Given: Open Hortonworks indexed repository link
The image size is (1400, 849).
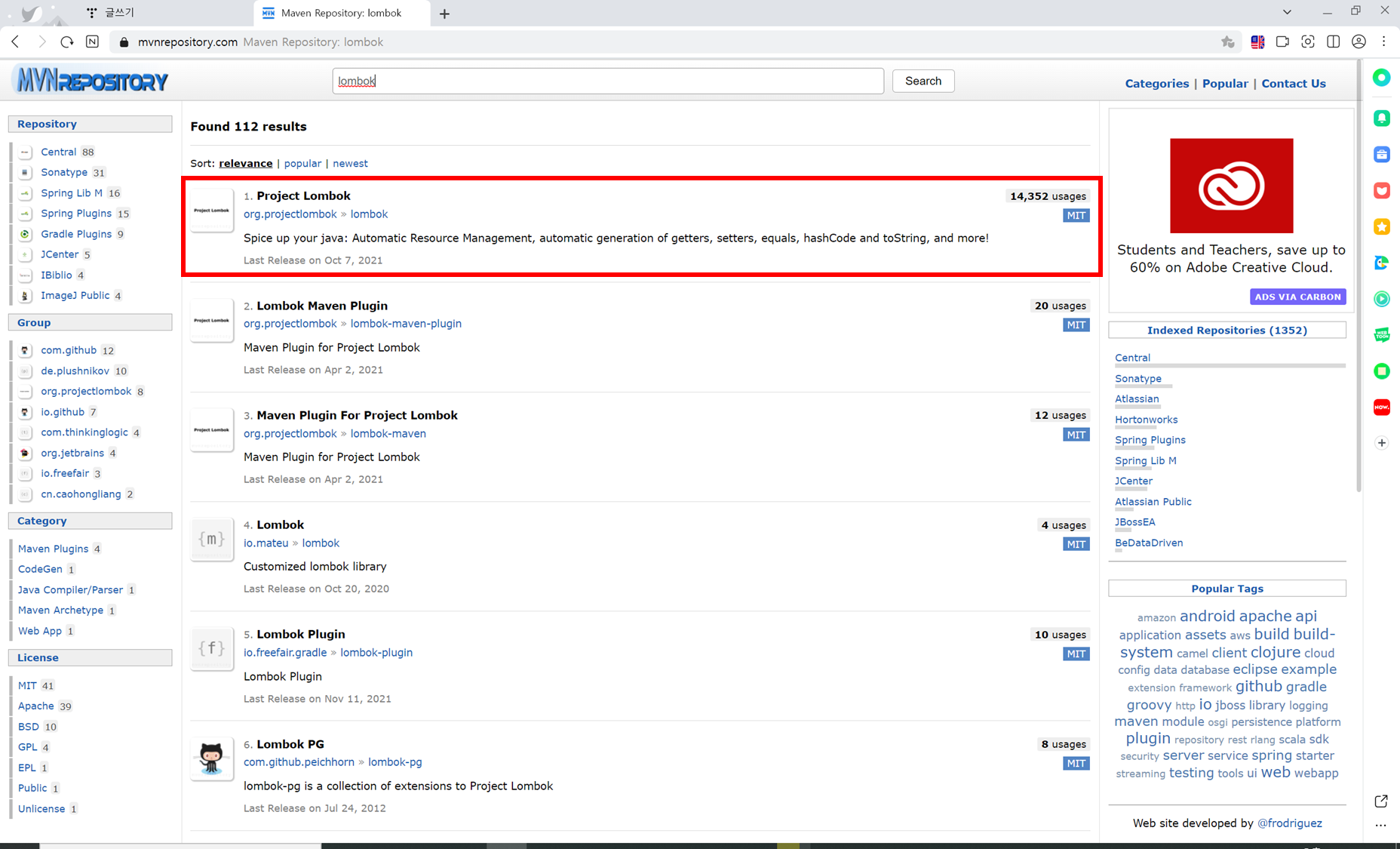Looking at the screenshot, I should (x=1146, y=420).
